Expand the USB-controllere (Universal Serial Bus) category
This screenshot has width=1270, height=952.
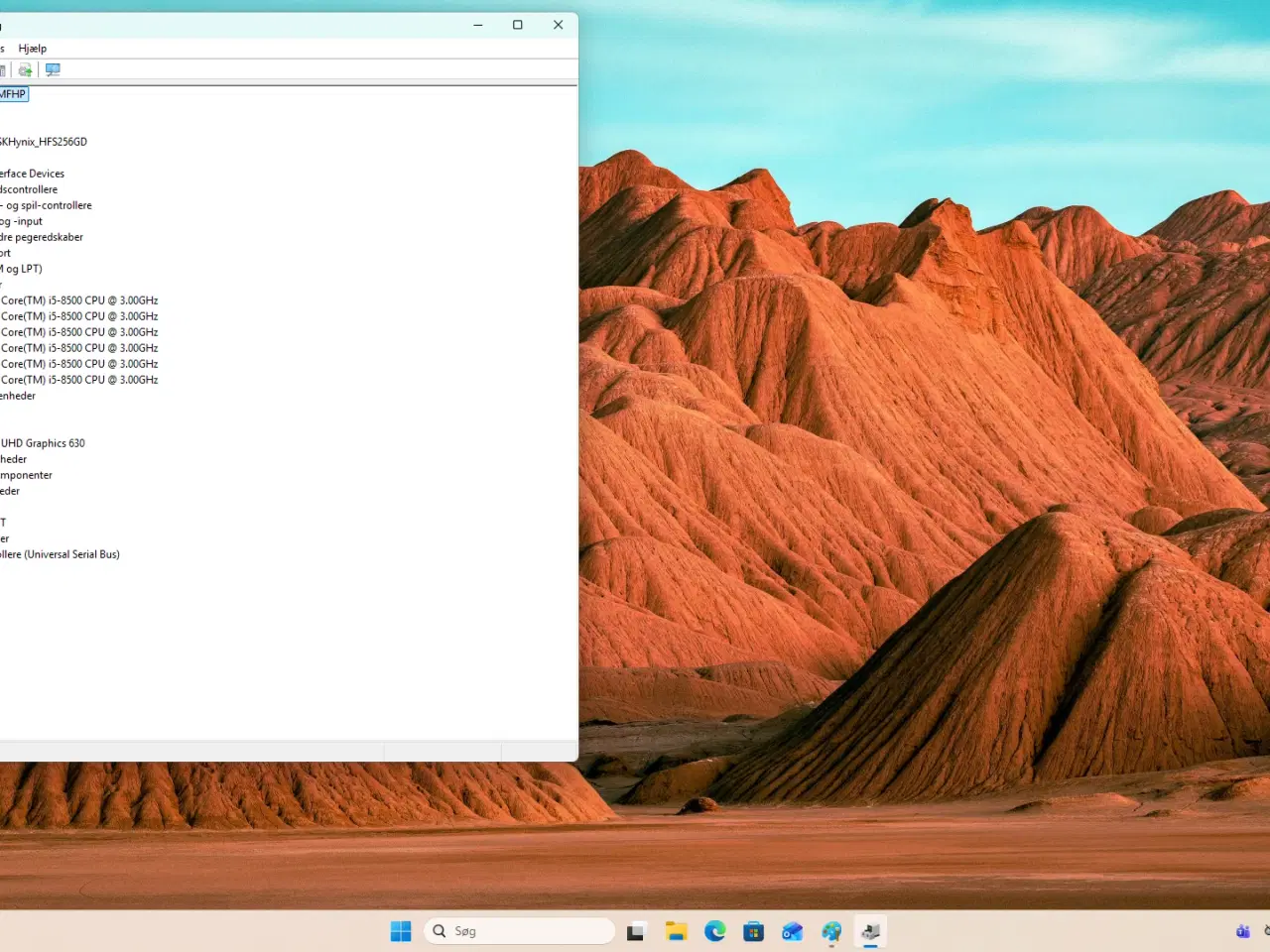tap(61, 554)
